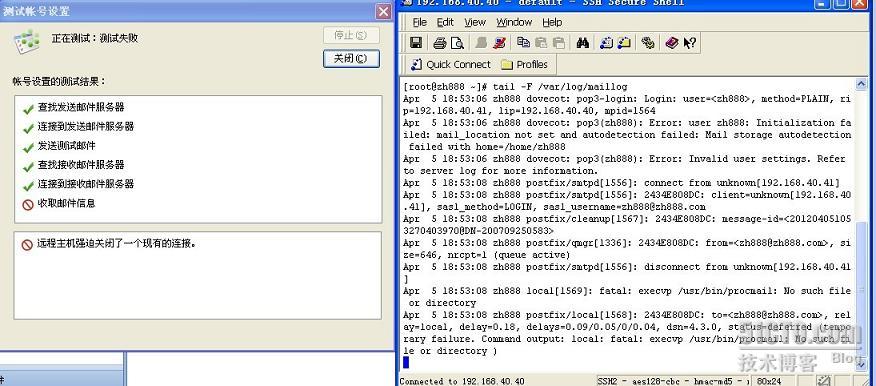The height and width of the screenshot is (386, 876).
Task: Disconnect the SSH session using the toolbar icon
Action: pos(499,42)
